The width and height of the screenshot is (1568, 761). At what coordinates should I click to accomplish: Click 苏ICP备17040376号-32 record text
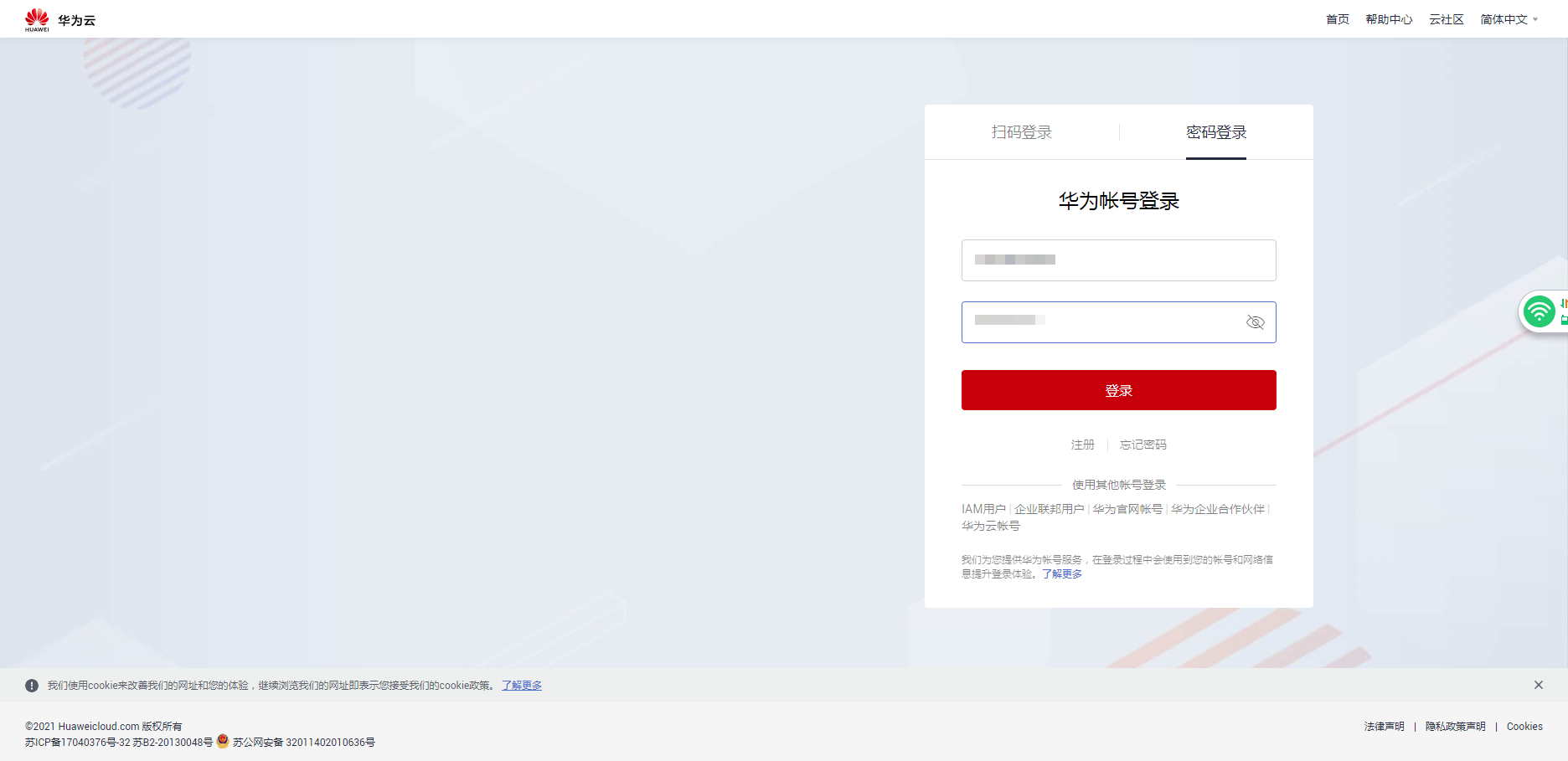(78, 743)
